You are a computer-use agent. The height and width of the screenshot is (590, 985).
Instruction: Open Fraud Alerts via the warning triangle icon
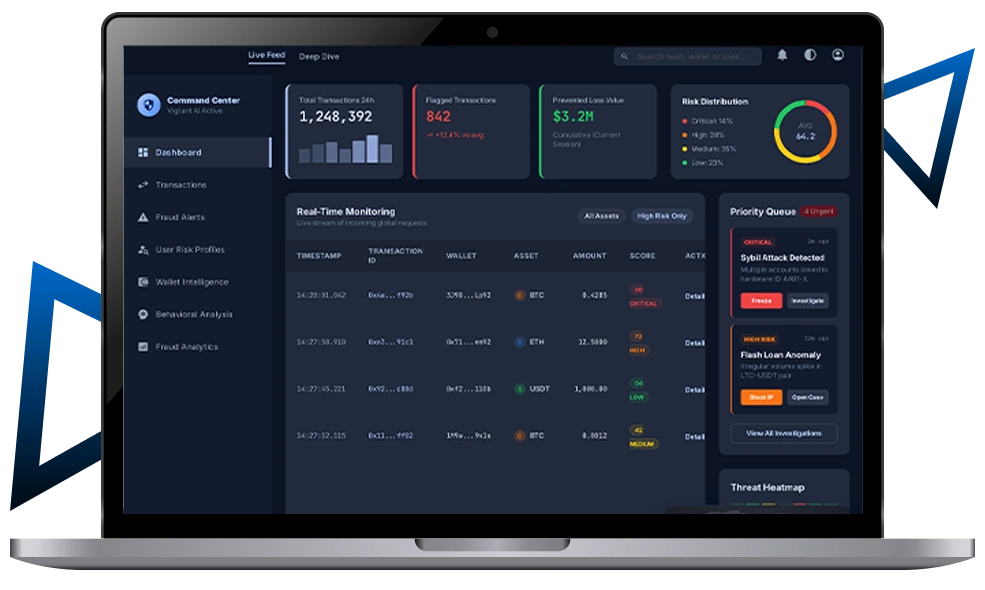coord(143,217)
